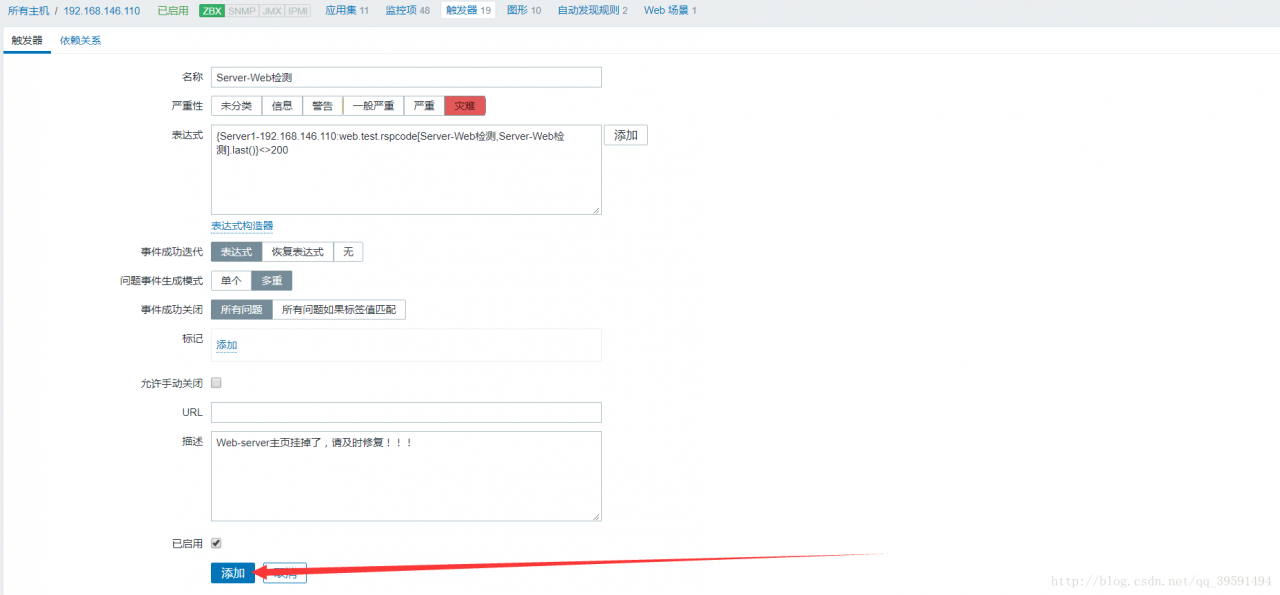1280x595 pixels.
Task: Select 灾难 severity level
Action: coord(464,105)
